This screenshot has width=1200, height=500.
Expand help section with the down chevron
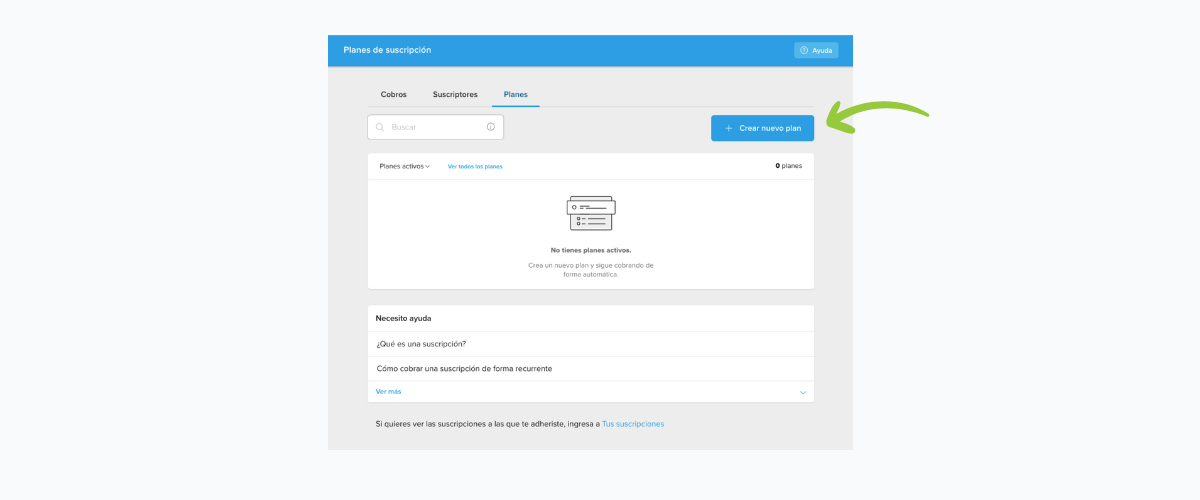click(x=802, y=393)
